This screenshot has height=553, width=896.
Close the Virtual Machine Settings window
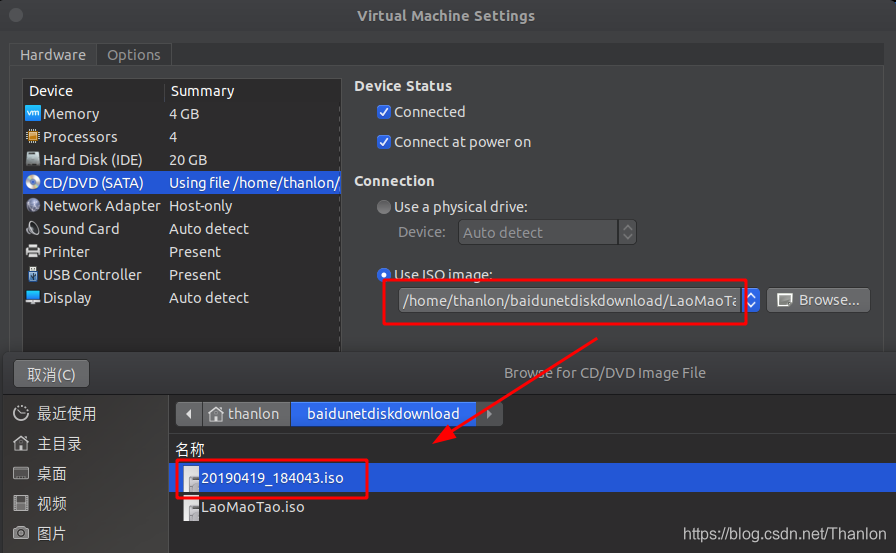point(16,15)
